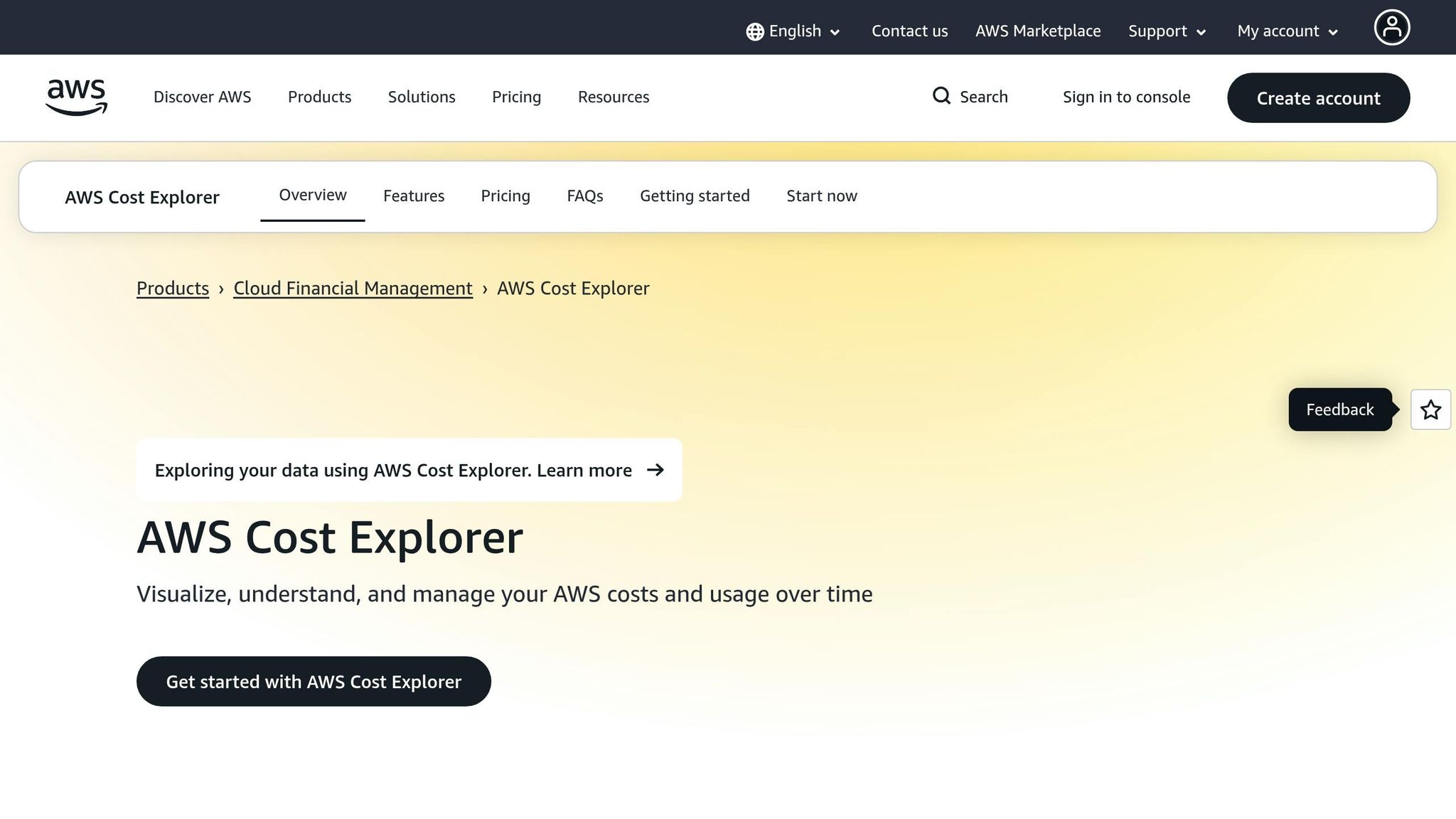Viewport: 1456px width, 819px height.
Task: Switch to the Features tab
Action: (414, 196)
